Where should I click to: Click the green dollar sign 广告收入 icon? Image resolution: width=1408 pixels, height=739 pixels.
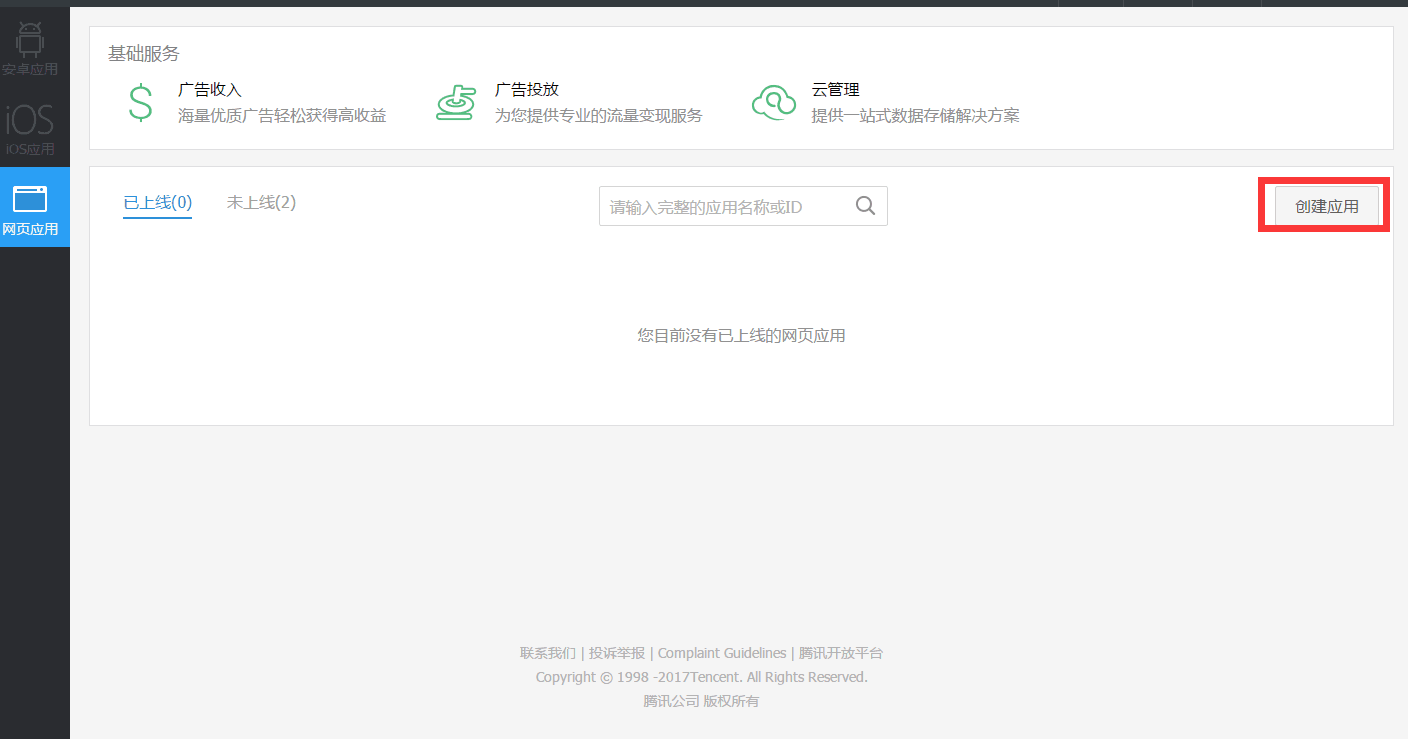point(141,101)
